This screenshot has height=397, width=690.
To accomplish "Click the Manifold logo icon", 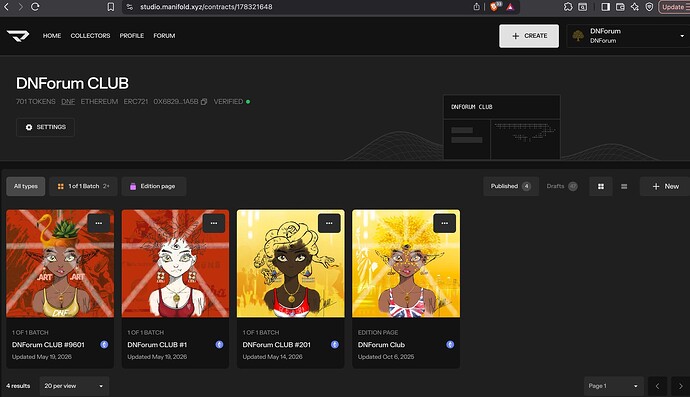I will click(18, 36).
